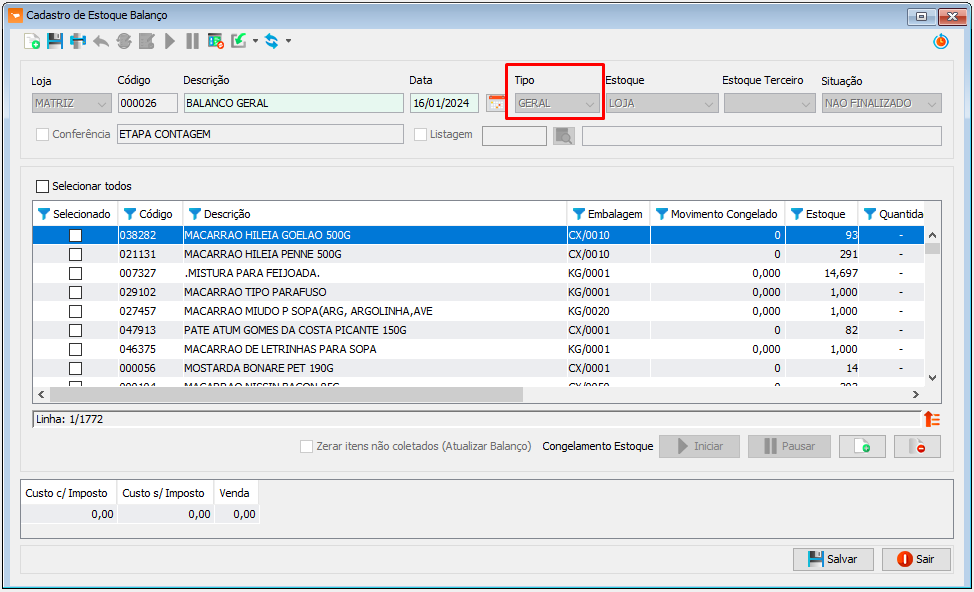Viewport: 974px width, 592px height.
Task: Click the Embalagem column header filter
Action: pyautogui.click(x=578, y=214)
